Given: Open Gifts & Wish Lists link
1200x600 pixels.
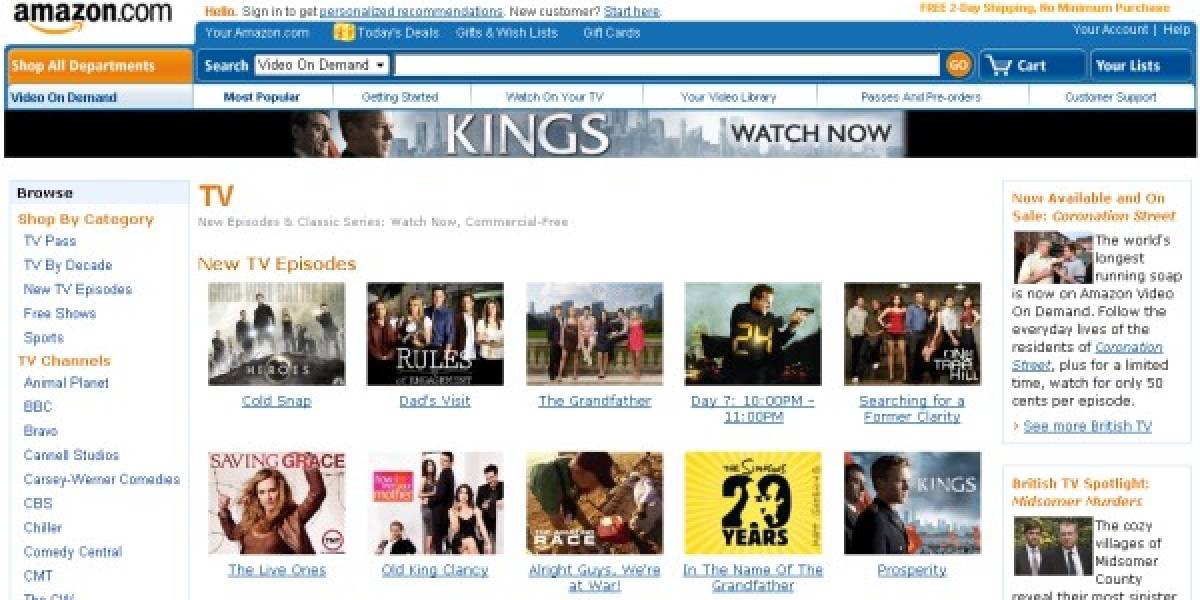Looking at the screenshot, I should point(506,32).
